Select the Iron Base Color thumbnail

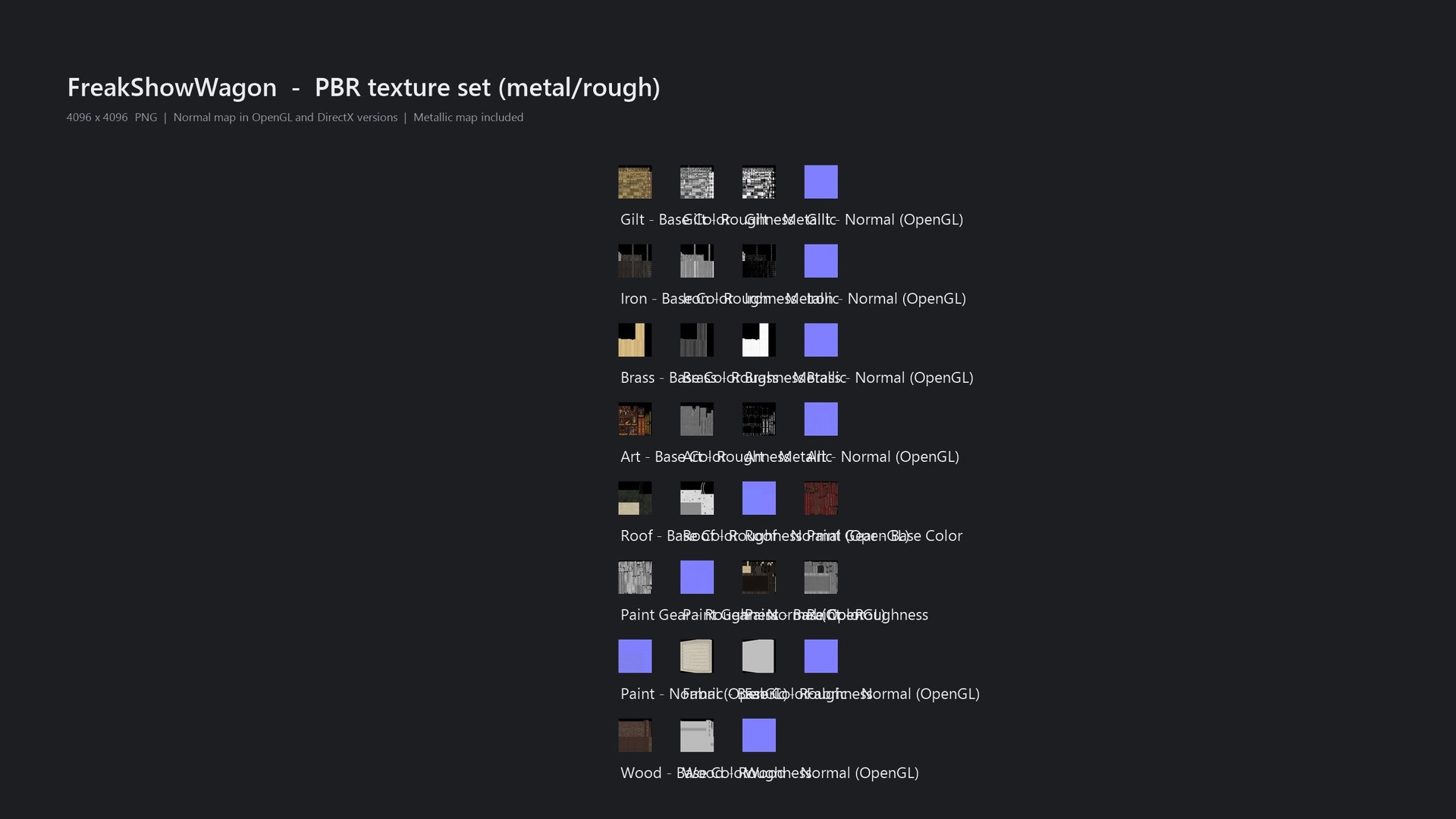[635, 261]
